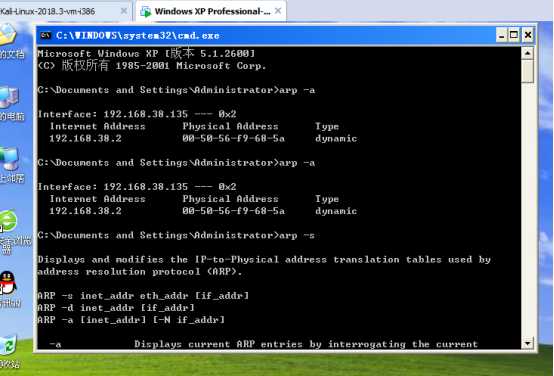Click the 'ARP -s inet_addr eth_addr [if_addr]' line

pos(143,296)
